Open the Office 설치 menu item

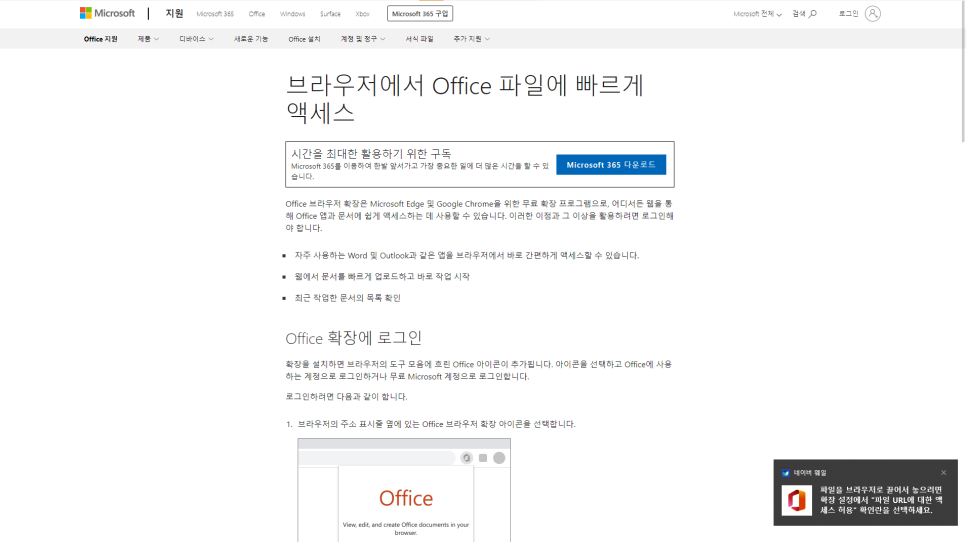click(304, 39)
